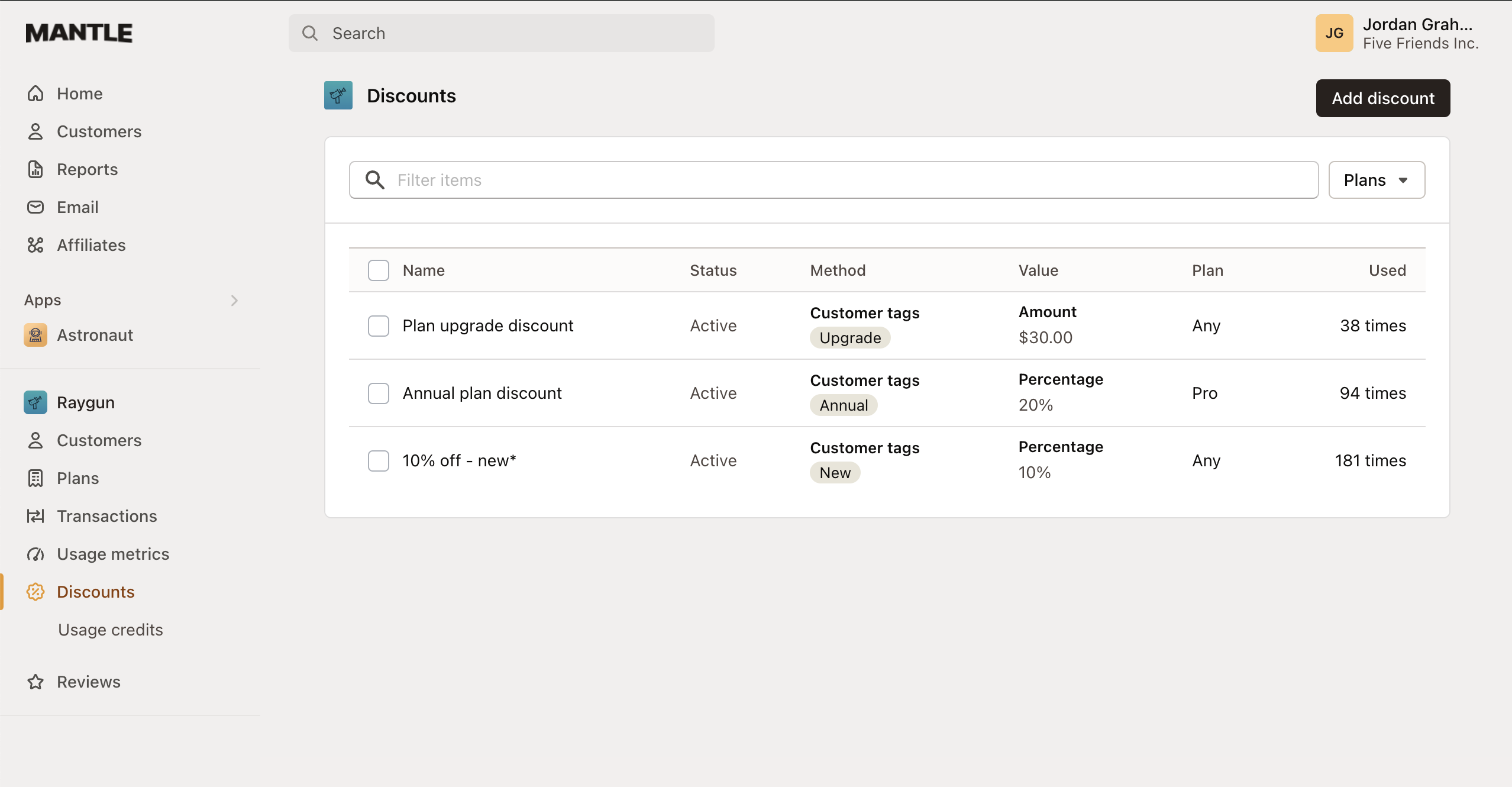Tick the 10% off - new* row checkbox
Image resolution: width=1512 pixels, height=787 pixels.
point(379,460)
